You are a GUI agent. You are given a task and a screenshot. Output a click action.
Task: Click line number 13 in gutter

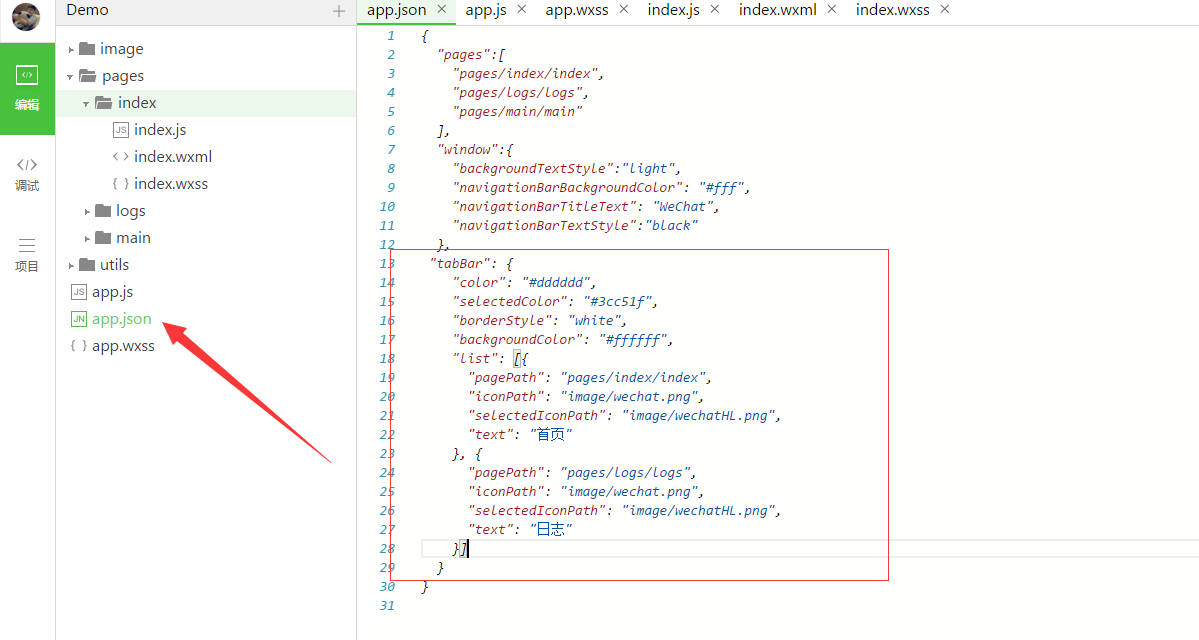click(x=387, y=263)
